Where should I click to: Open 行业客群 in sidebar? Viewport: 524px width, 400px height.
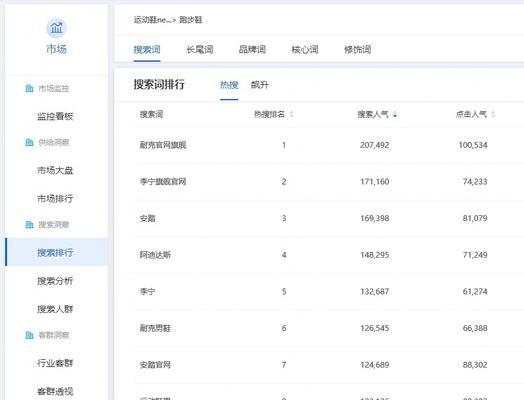tap(55, 363)
